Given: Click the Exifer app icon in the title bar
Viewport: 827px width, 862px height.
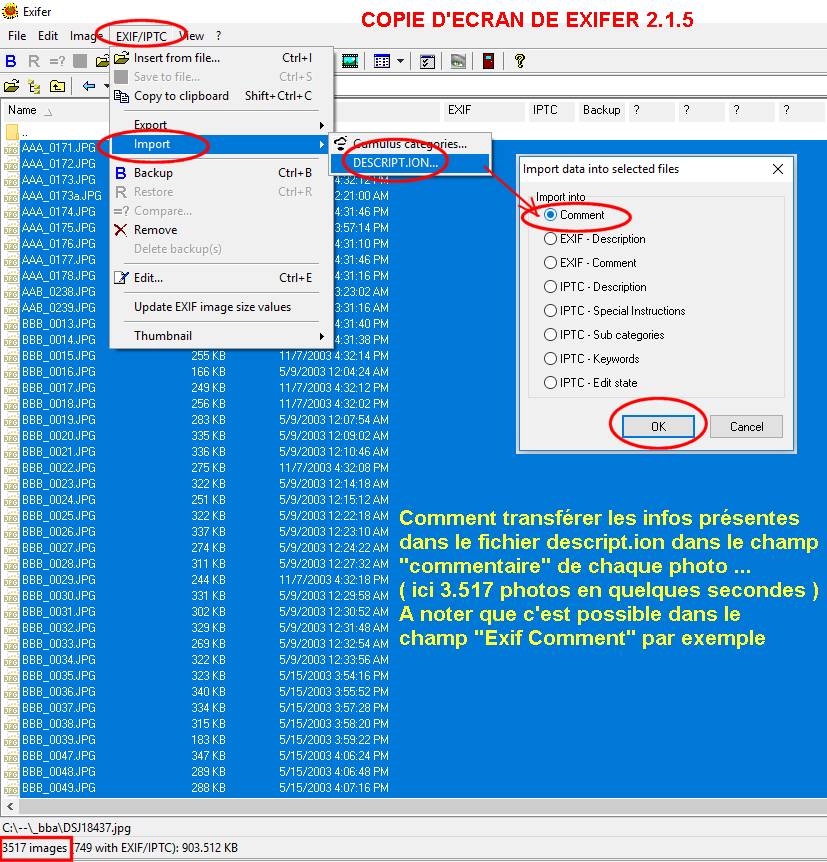Looking at the screenshot, I should [10, 11].
